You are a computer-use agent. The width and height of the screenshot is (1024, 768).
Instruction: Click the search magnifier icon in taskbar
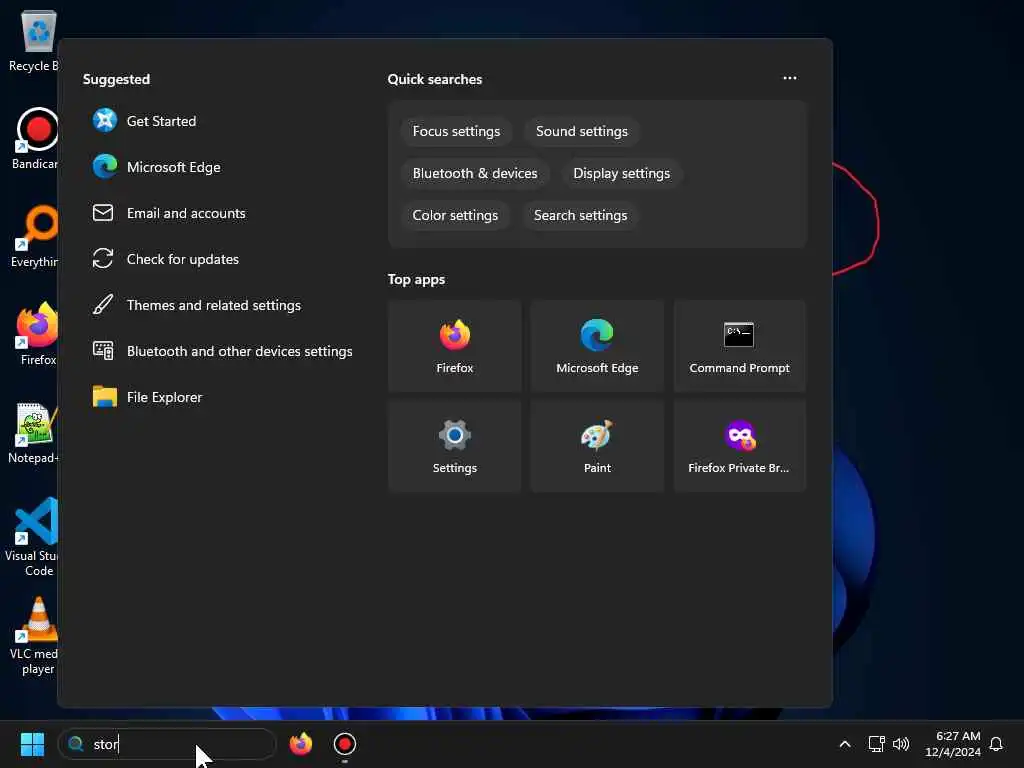[76, 744]
